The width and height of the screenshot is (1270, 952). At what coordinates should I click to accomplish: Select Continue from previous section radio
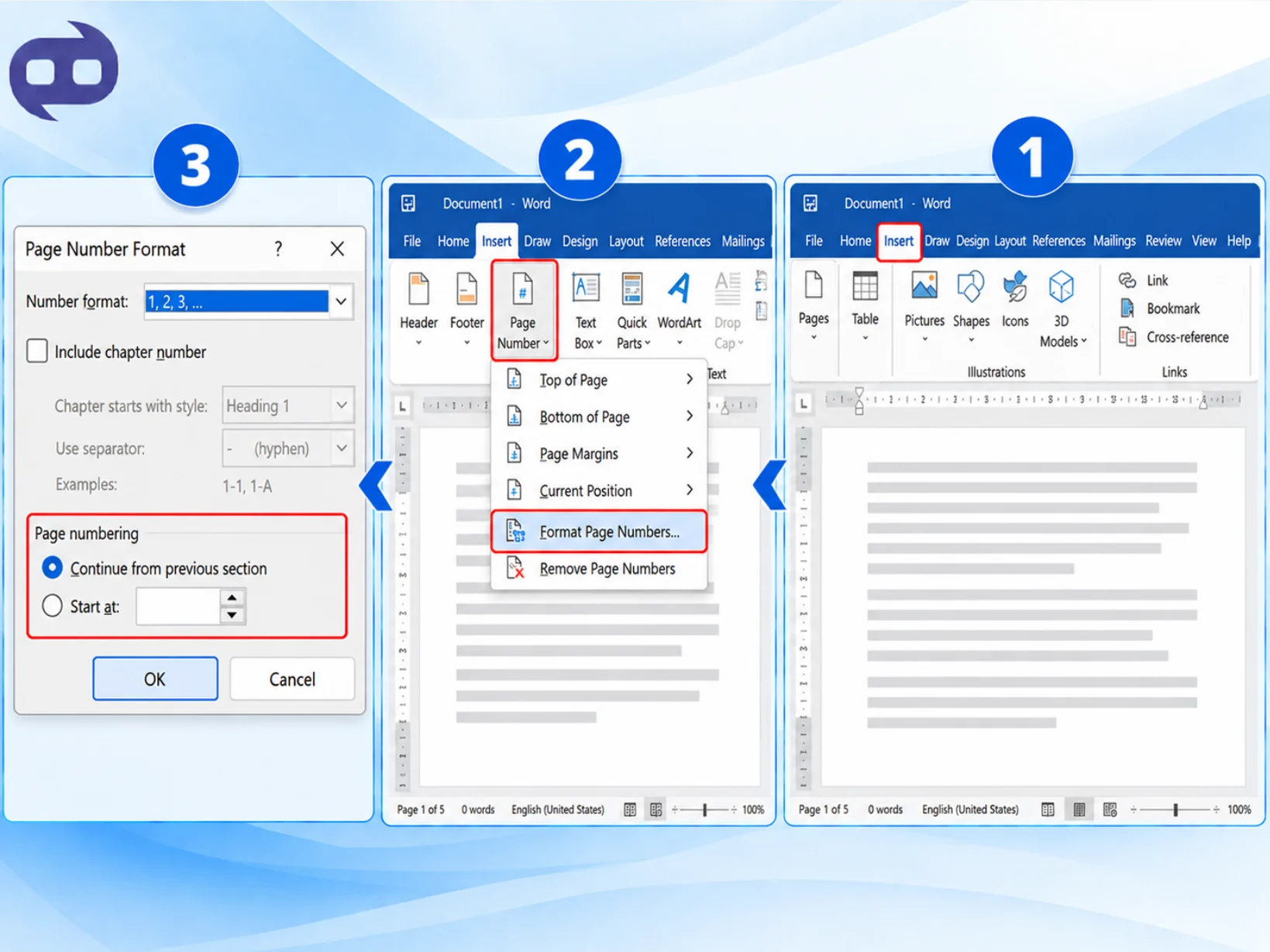point(52,568)
